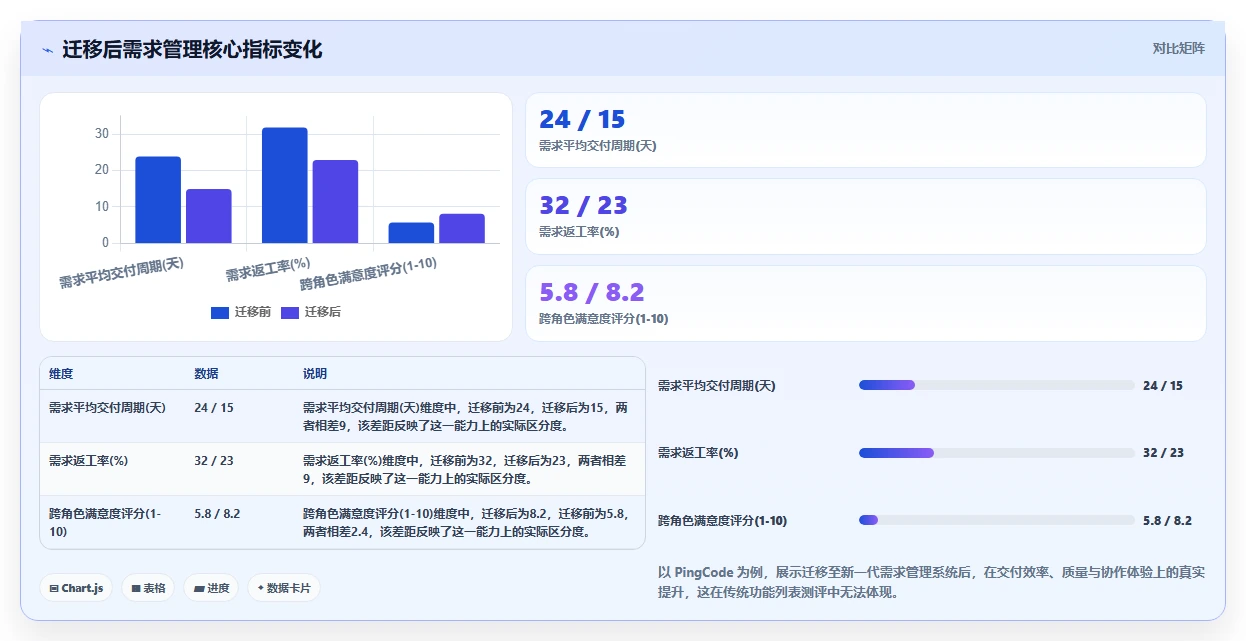
Task: Click the y-axis value 30
Action: pyautogui.click(x=102, y=134)
